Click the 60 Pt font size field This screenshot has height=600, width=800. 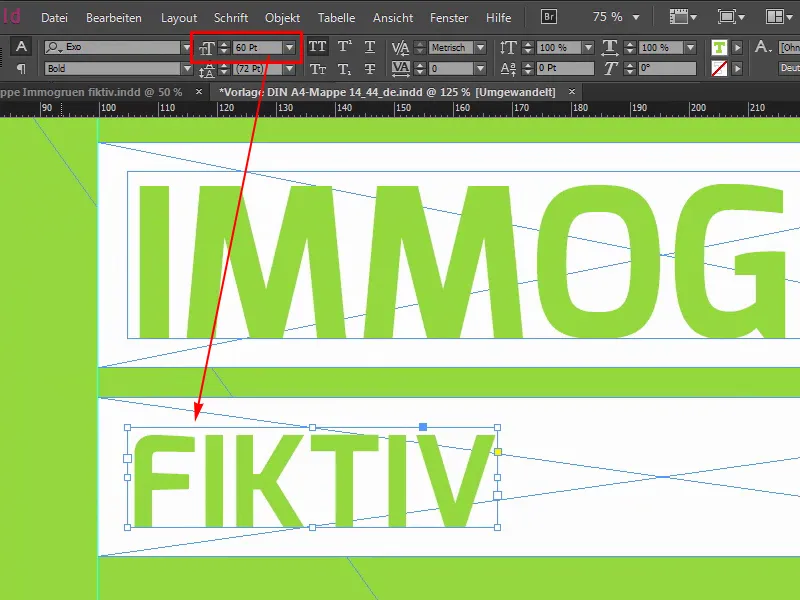tap(258, 47)
